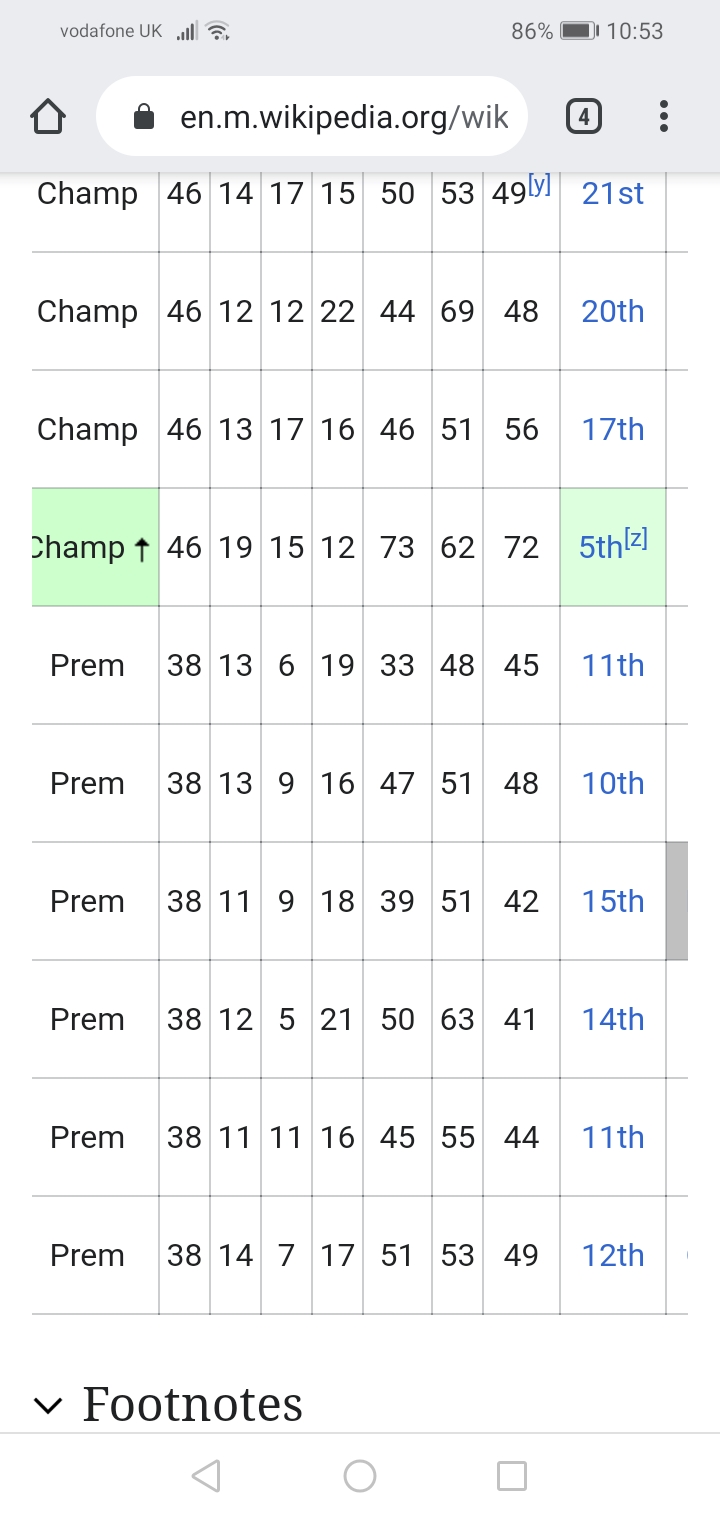Open the 12th position link
The height and width of the screenshot is (1520, 720).
612,1256
